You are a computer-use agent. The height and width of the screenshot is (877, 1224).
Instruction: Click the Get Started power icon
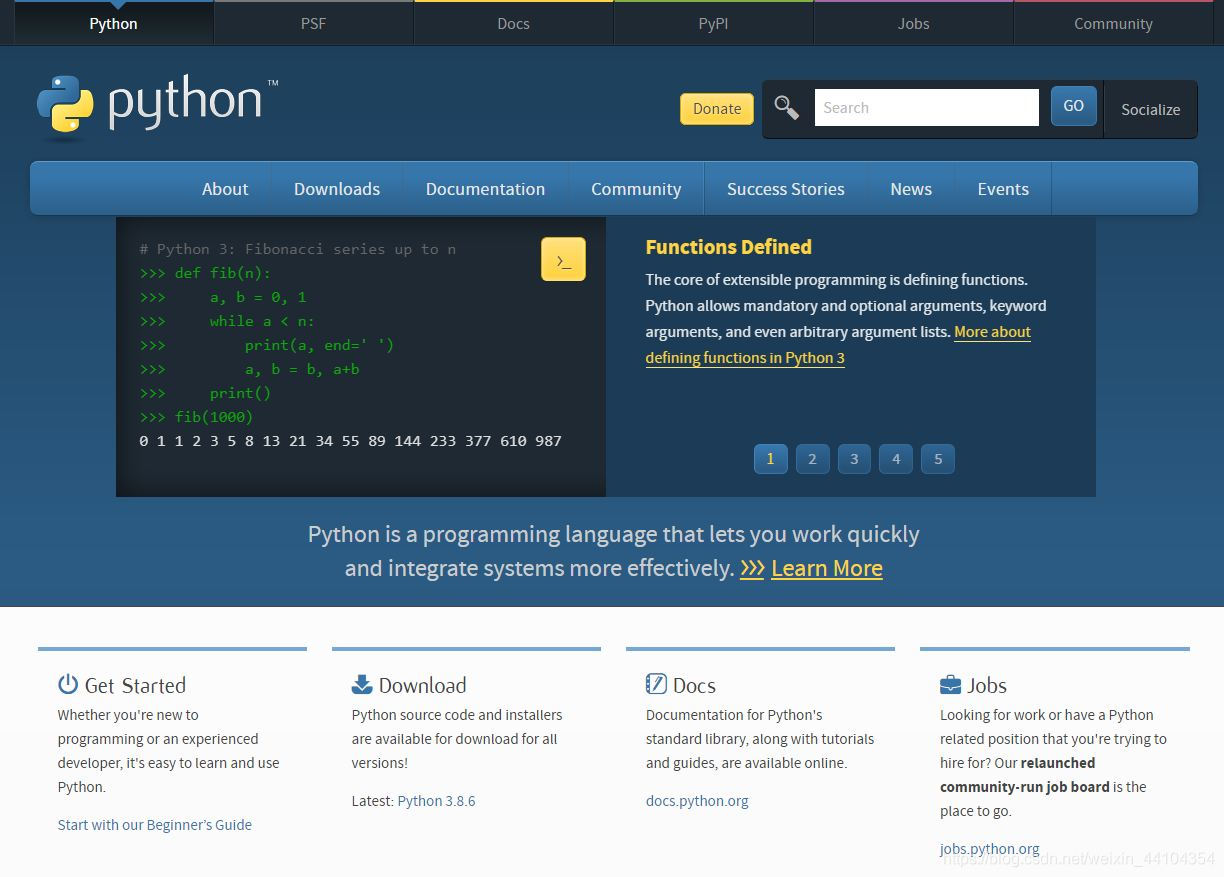[x=68, y=684]
